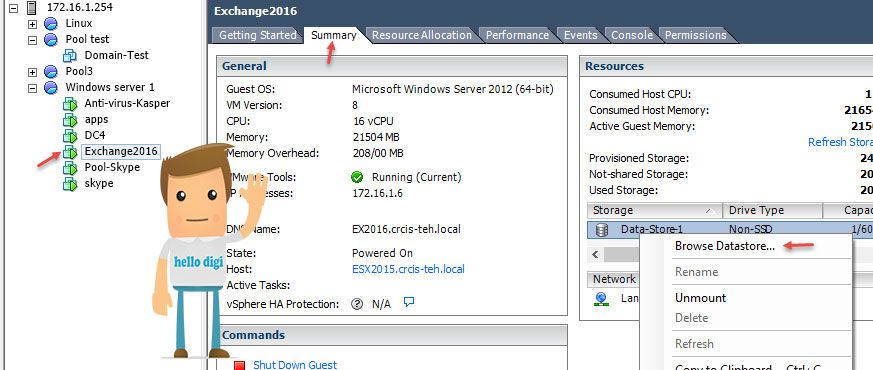Open the Performance tab
This screenshot has height=370, width=873.
[x=517, y=35]
